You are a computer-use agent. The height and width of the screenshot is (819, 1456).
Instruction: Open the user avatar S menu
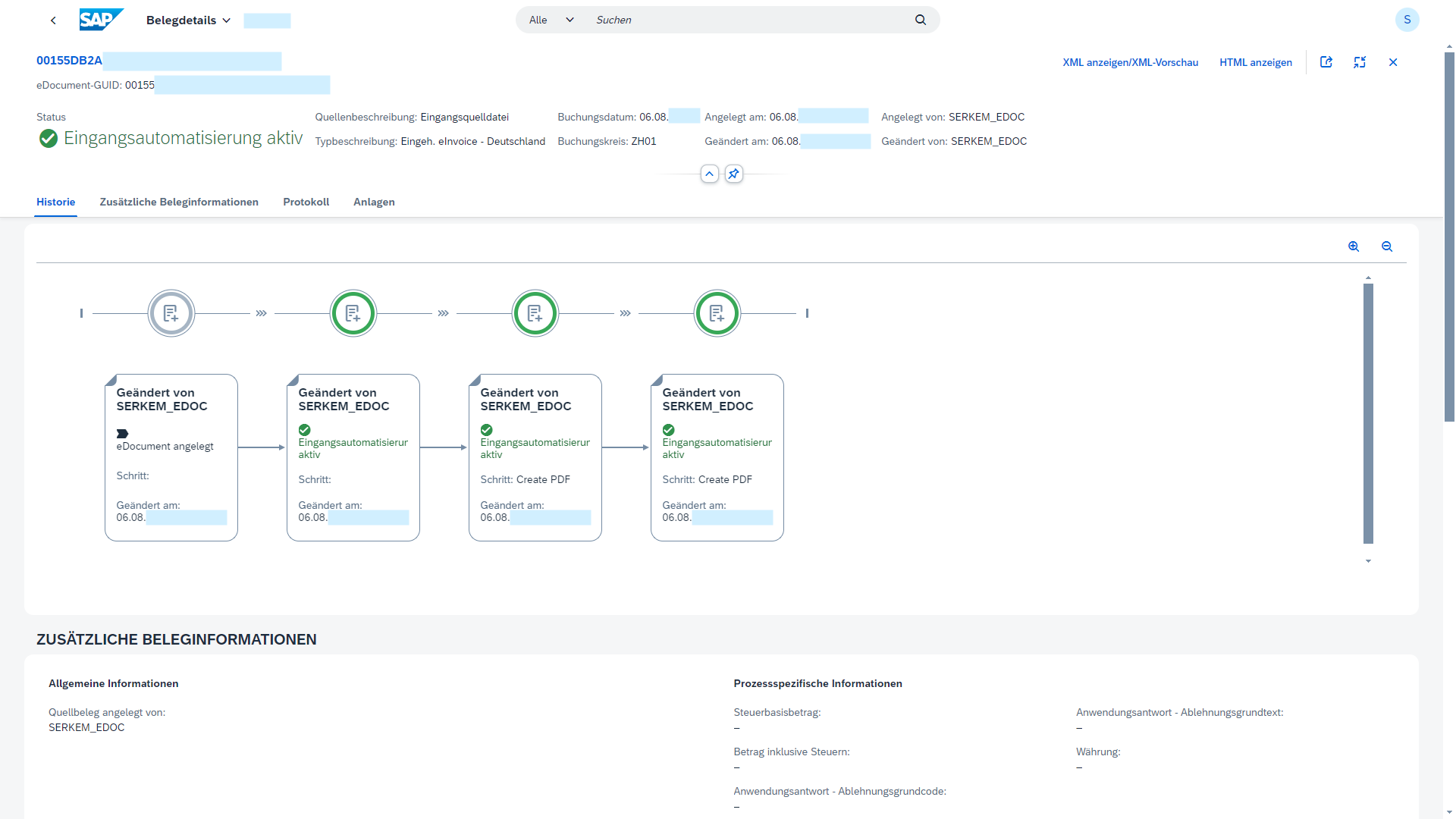[x=1407, y=20]
